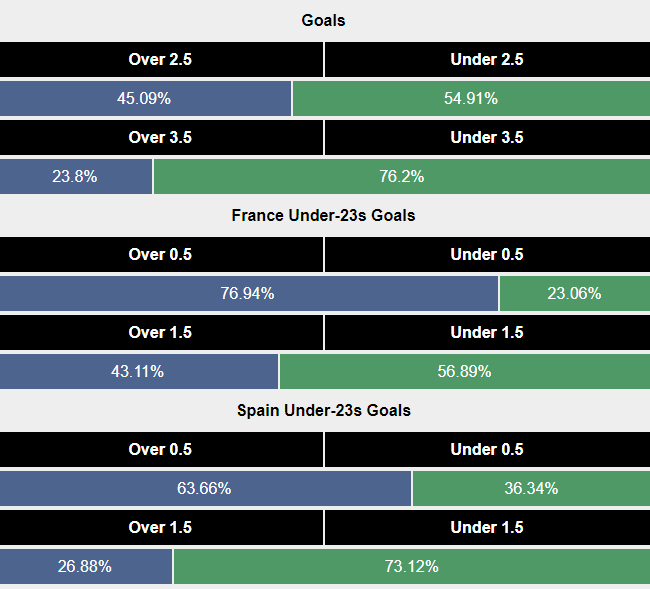This screenshot has height=589, width=650.
Task: Select the 56.89% green bar segment
Action: point(464,371)
